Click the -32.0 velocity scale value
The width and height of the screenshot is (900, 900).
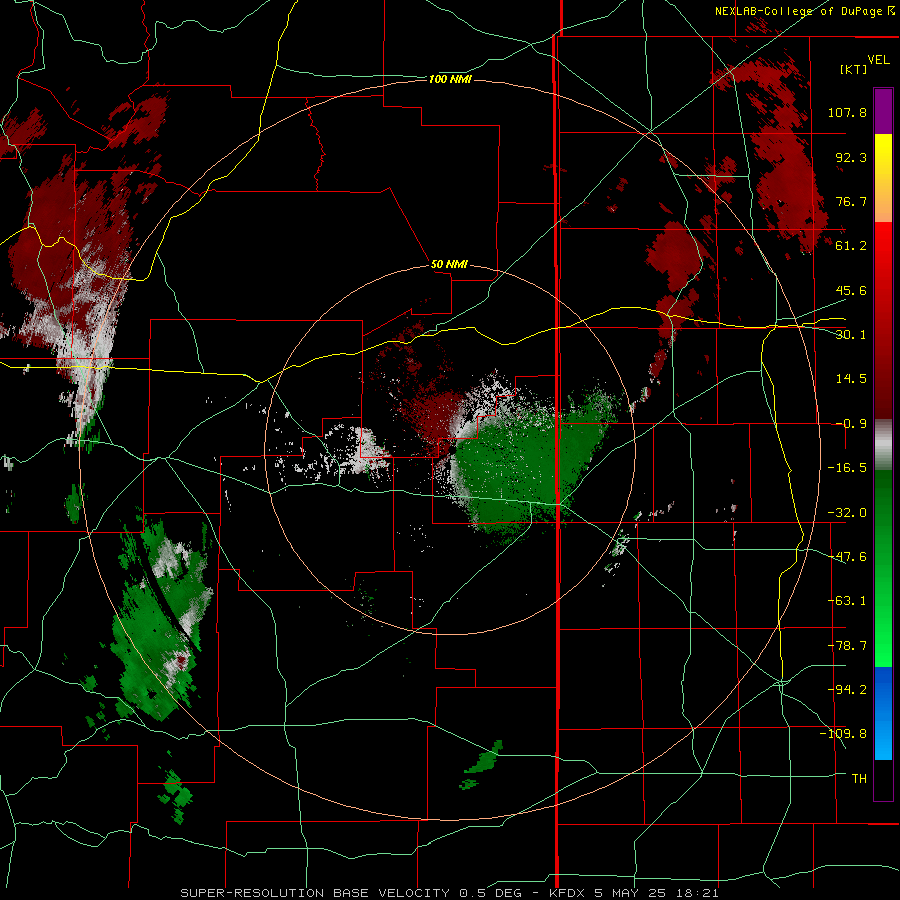pyautogui.click(x=847, y=513)
